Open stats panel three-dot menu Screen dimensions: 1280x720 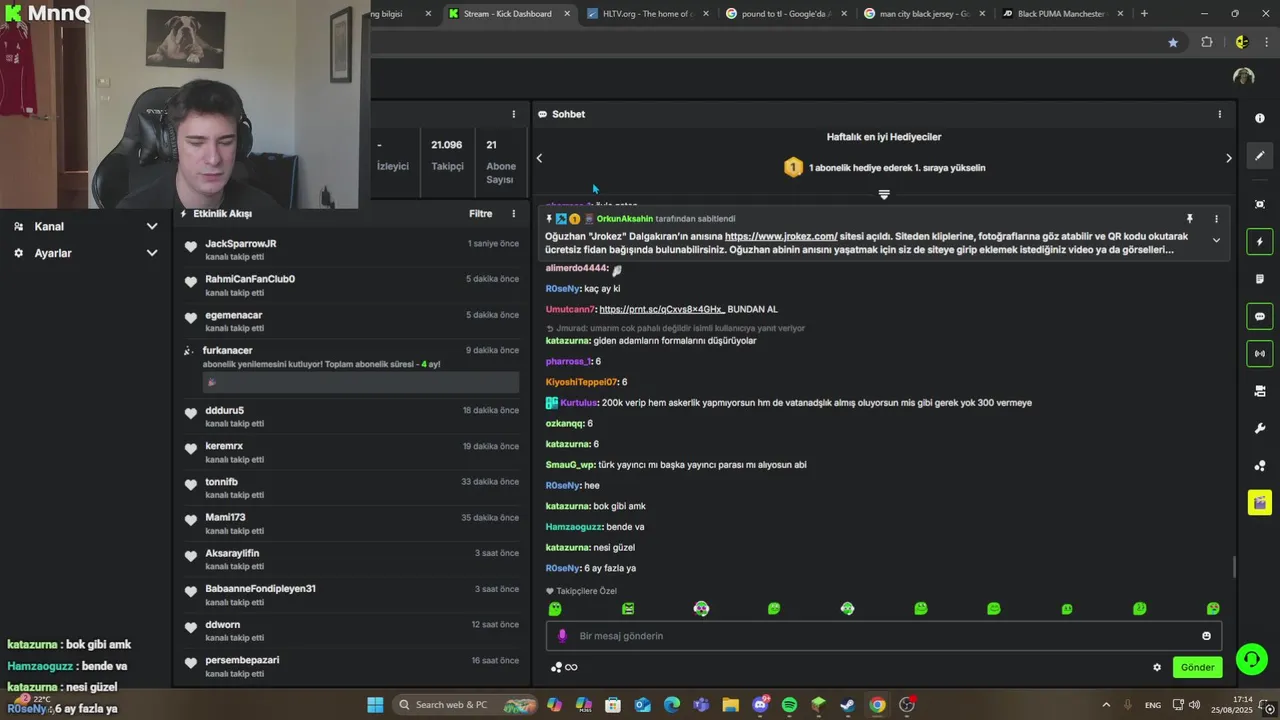point(514,114)
